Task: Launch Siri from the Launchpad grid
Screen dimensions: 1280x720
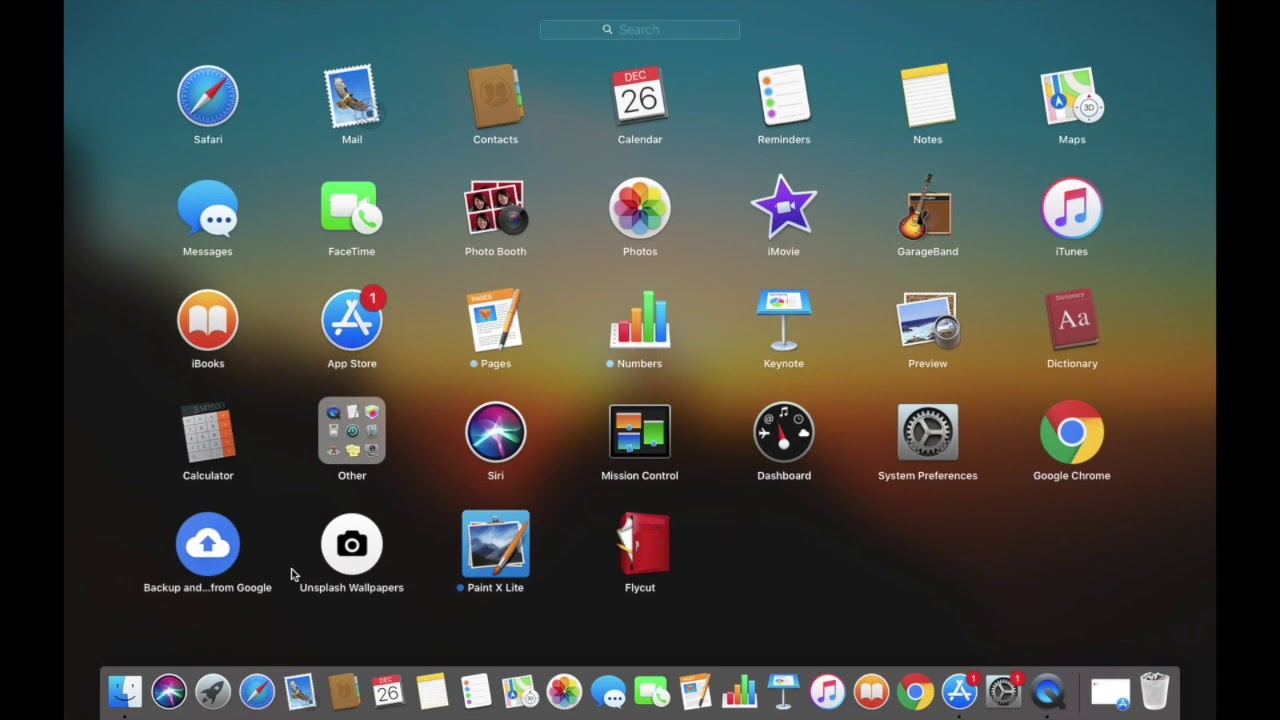Action: (496, 432)
